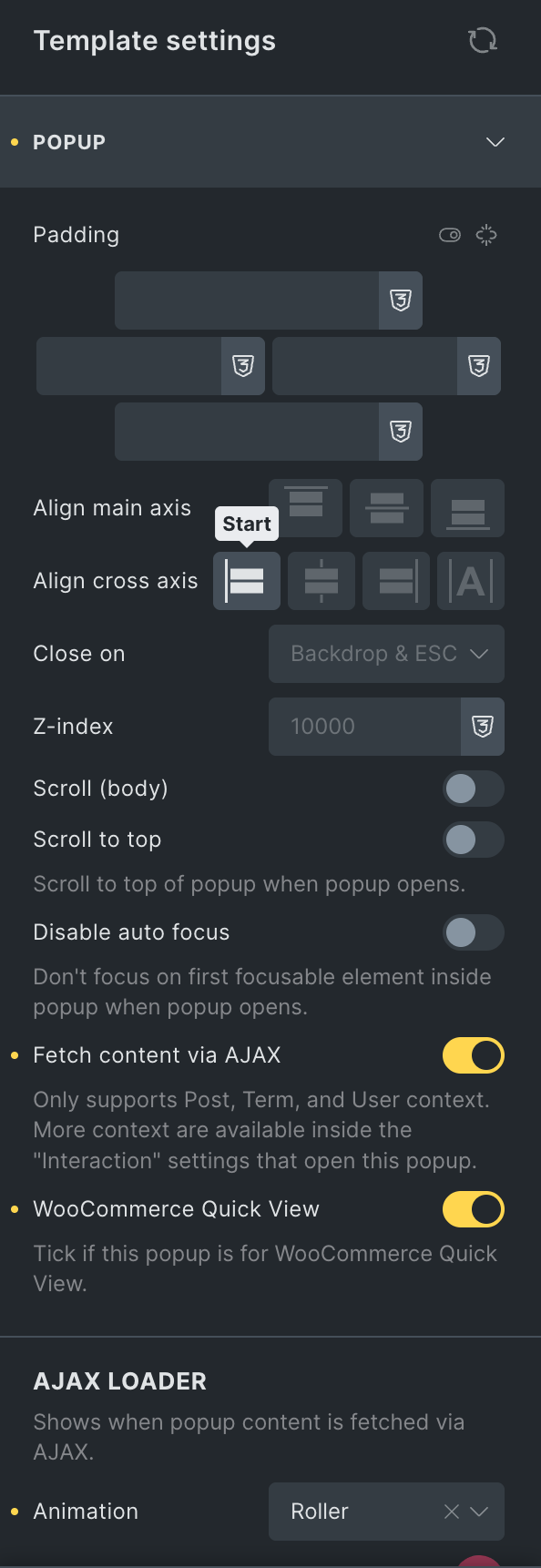Select center for Align cross axis
541x1568 pixels.
coord(322,581)
